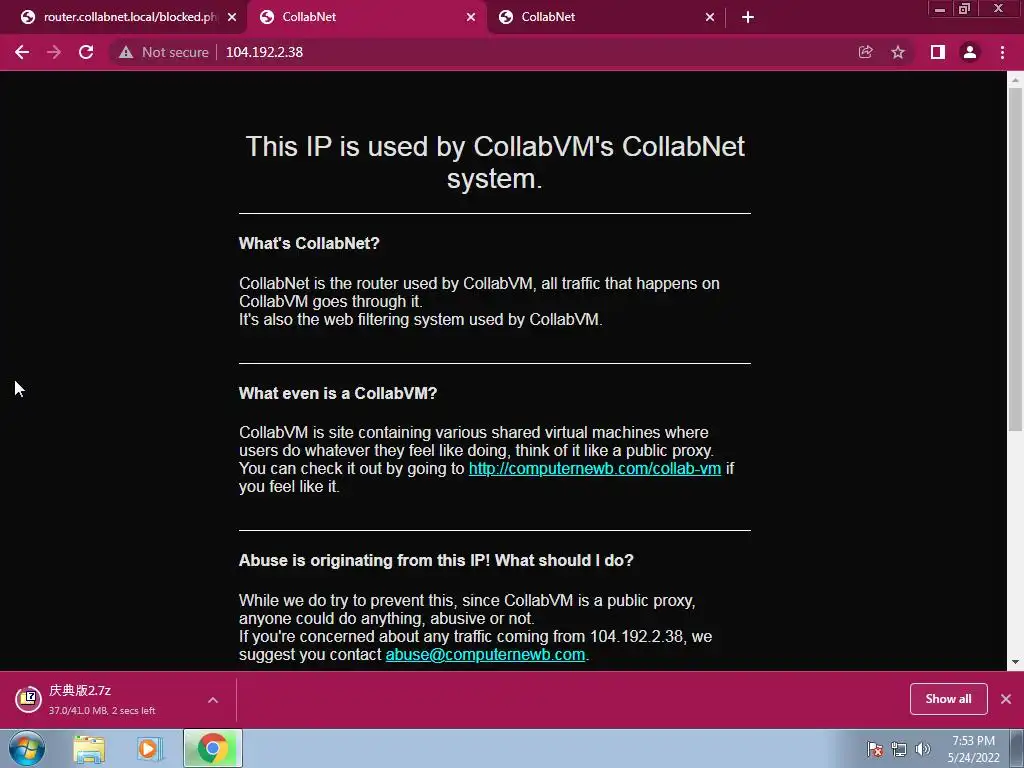The height and width of the screenshot is (768, 1024).
Task: Restore down the Chrome window
Action: click(x=964, y=8)
